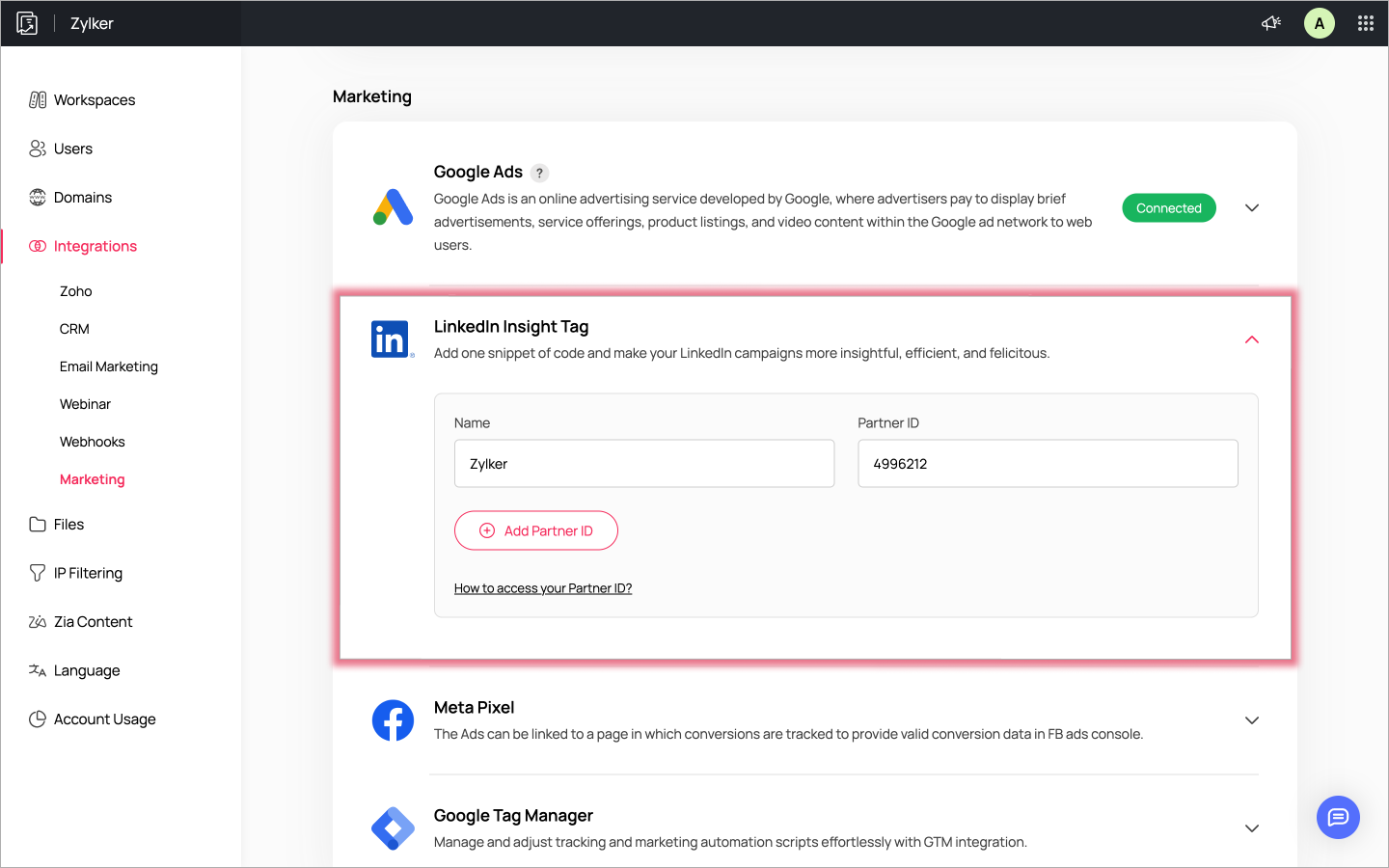This screenshot has width=1389, height=868.
Task: Click the LinkedIn Insight Tag title
Action: click(511, 327)
